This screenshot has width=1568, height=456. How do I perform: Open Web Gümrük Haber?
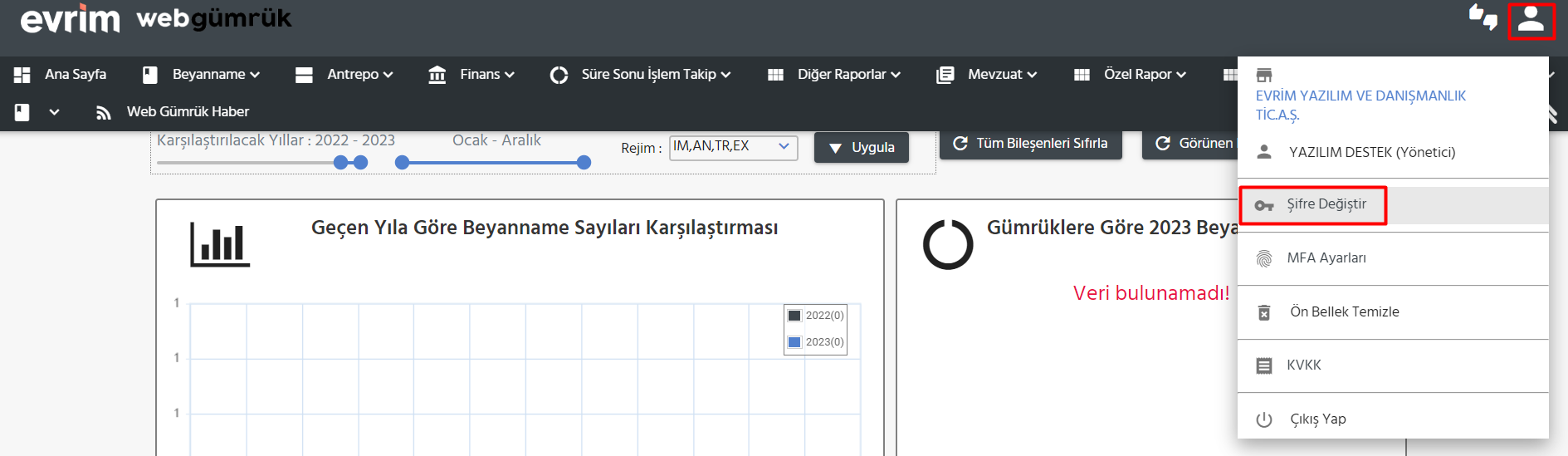pos(188,111)
